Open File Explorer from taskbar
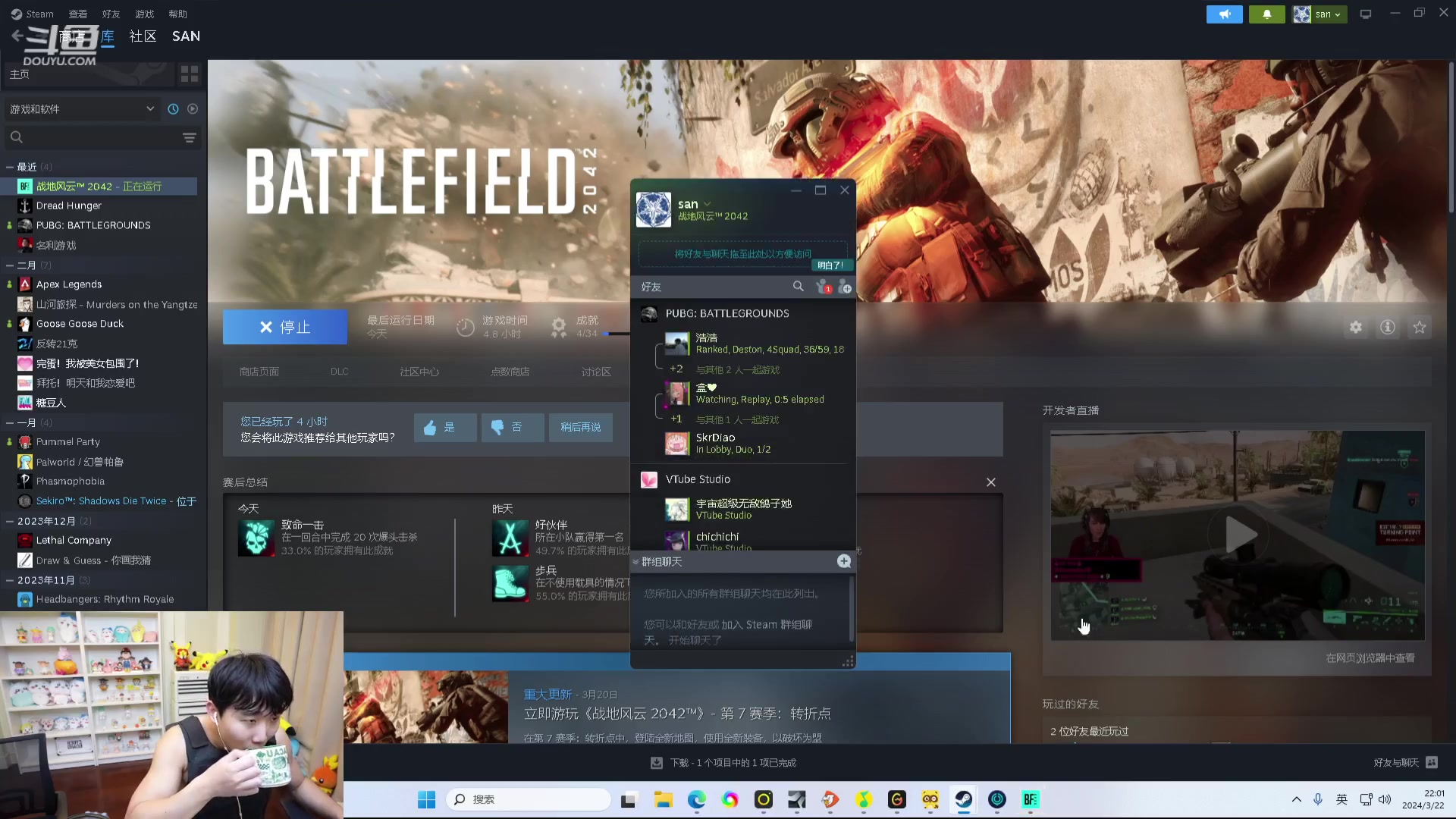The width and height of the screenshot is (1456, 819). (664, 799)
